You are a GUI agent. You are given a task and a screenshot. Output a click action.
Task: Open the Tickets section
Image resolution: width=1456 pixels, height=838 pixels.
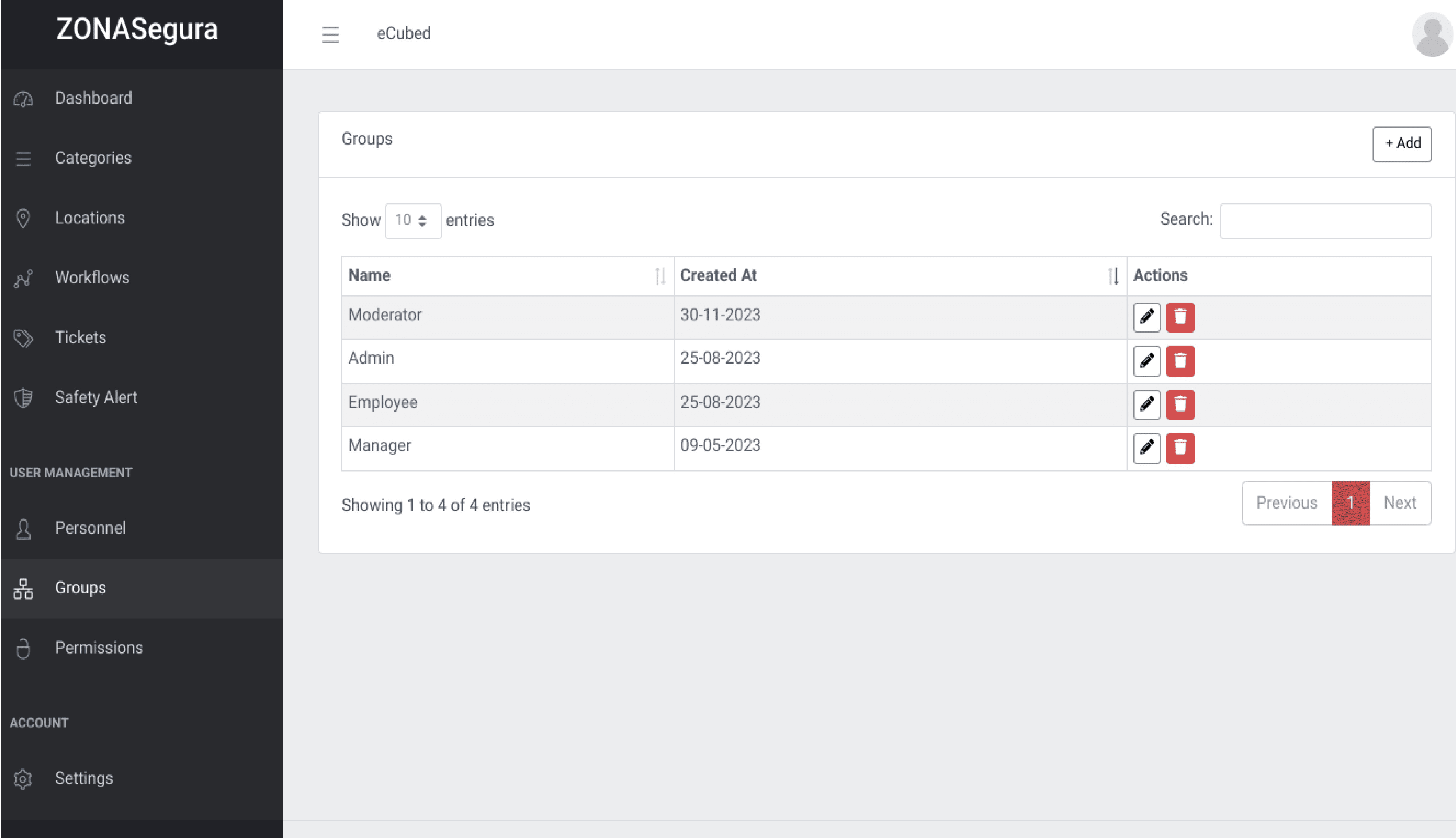coord(142,338)
